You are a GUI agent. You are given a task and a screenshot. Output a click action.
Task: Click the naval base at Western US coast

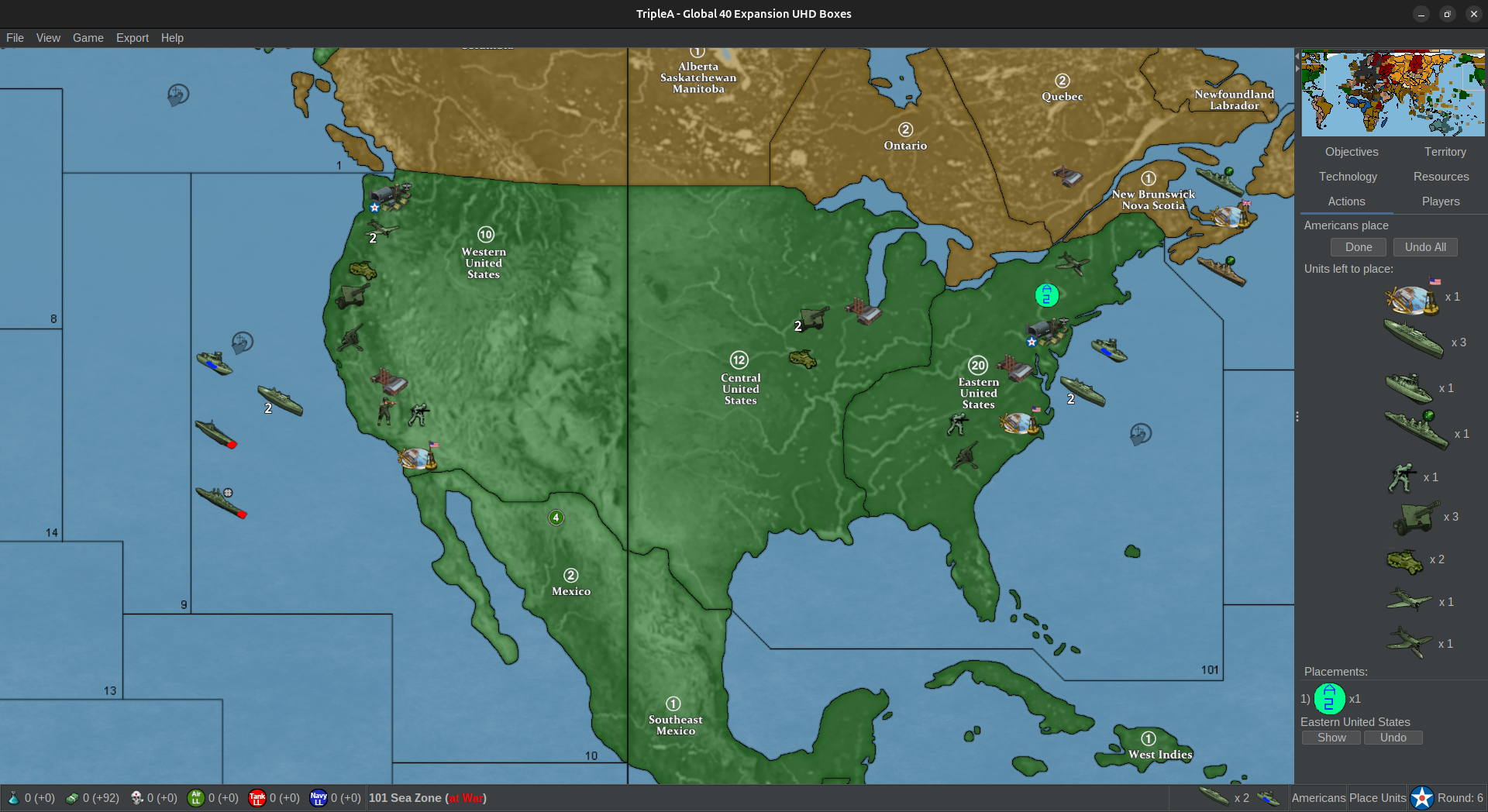pos(418,457)
